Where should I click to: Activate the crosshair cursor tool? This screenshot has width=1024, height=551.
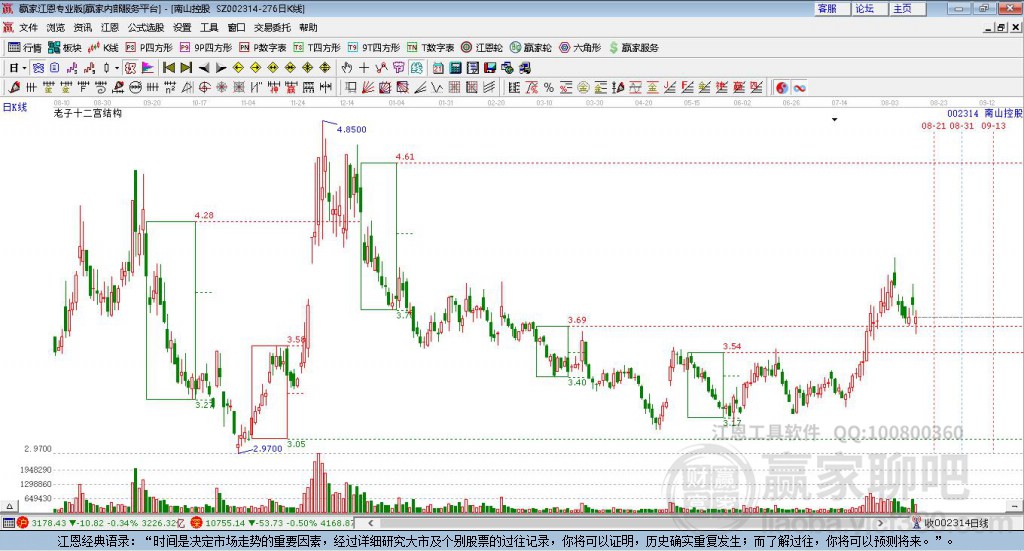pyautogui.click(x=364, y=68)
